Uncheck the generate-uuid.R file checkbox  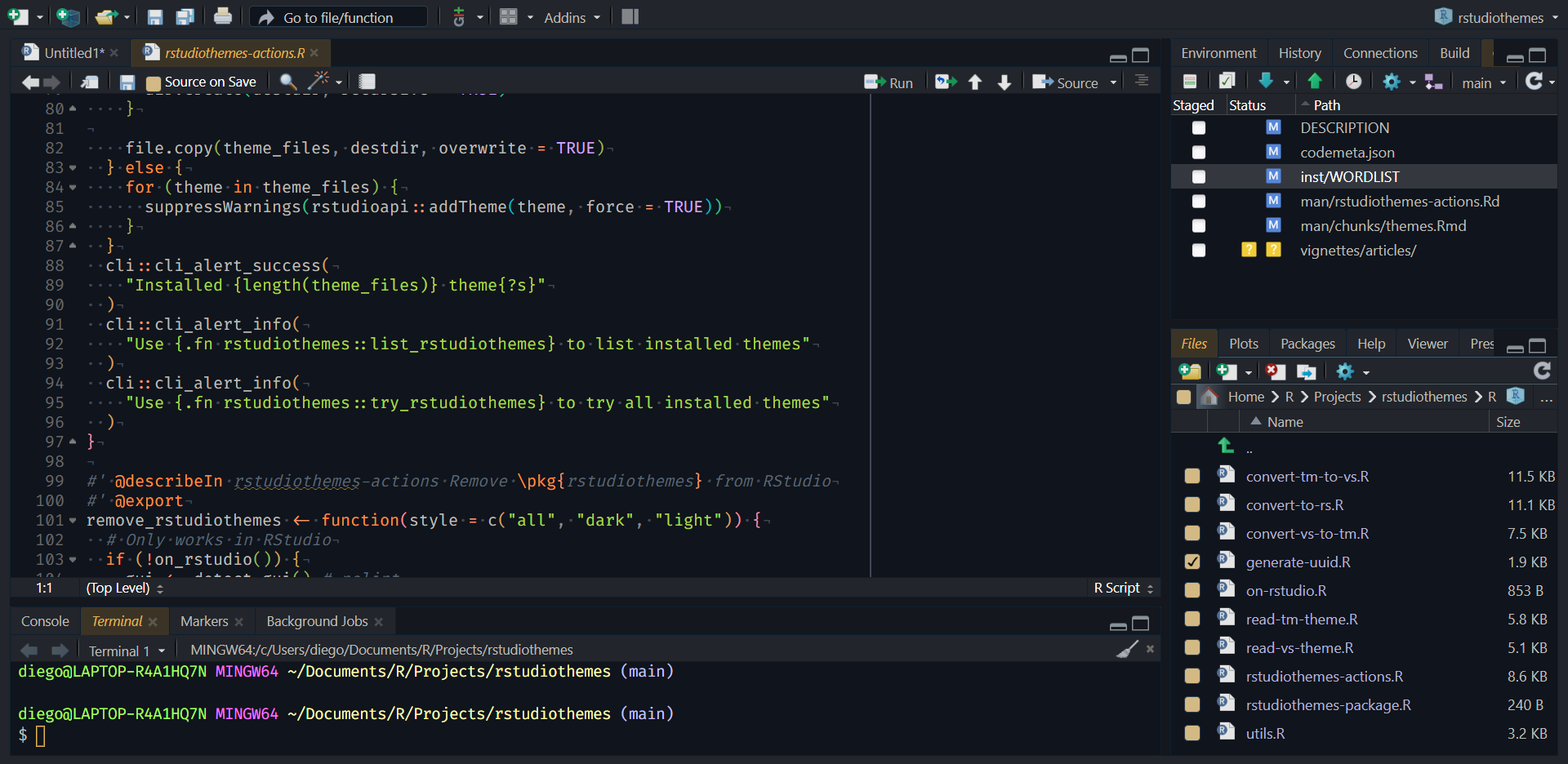[x=1192, y=562]
